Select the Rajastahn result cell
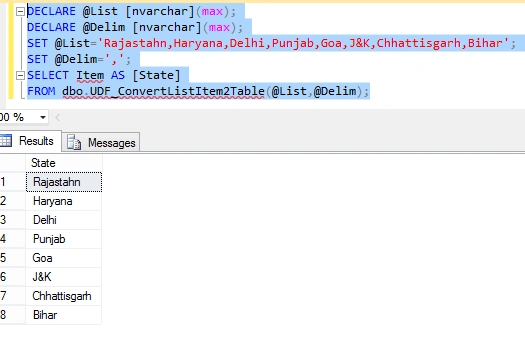Image resolution: width=525 pixels, height=361 pixels. point(64,182)
